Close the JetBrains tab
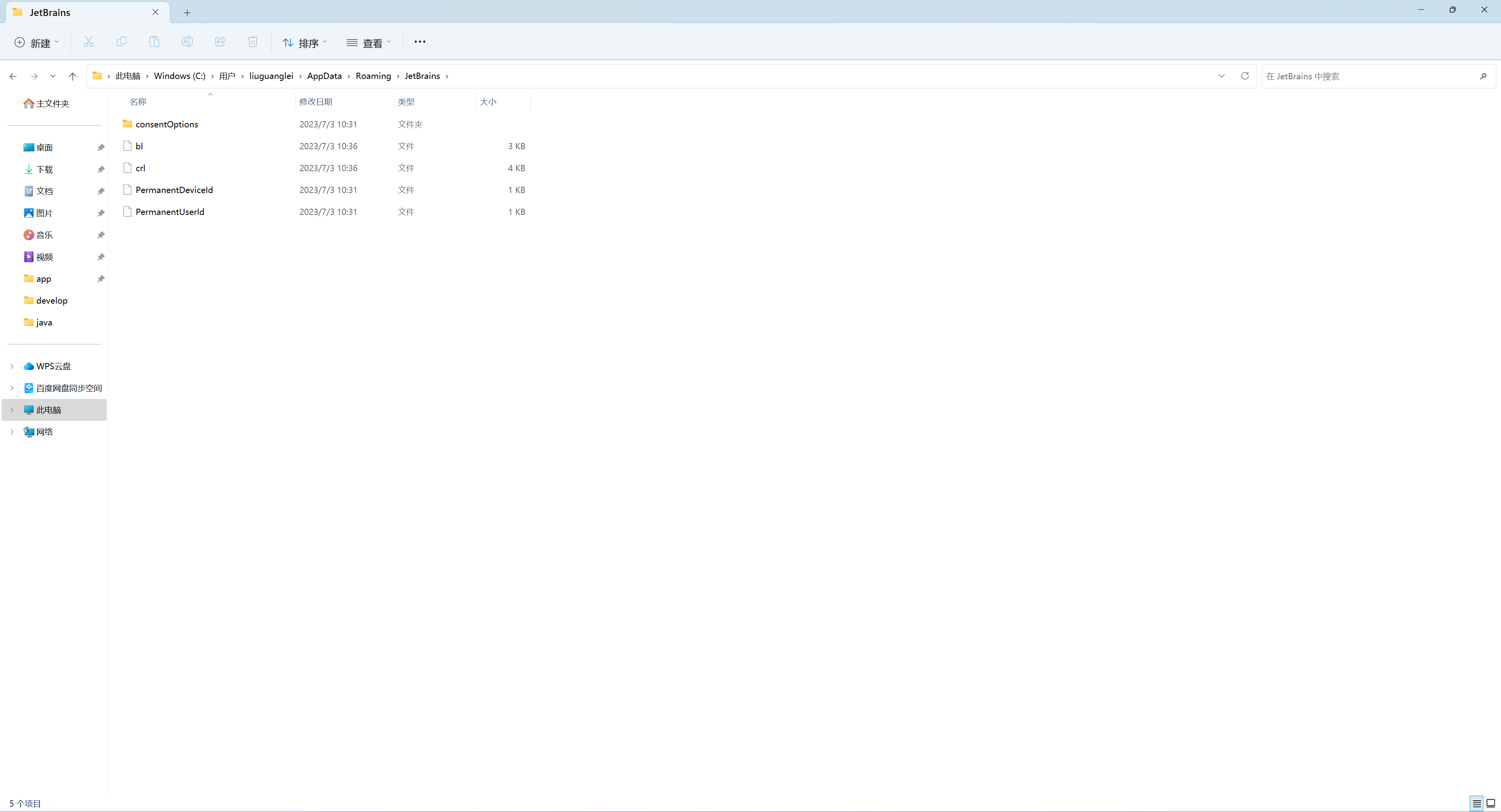The image size is (1501, 812). pyautogui.click(x=155, y=12)
